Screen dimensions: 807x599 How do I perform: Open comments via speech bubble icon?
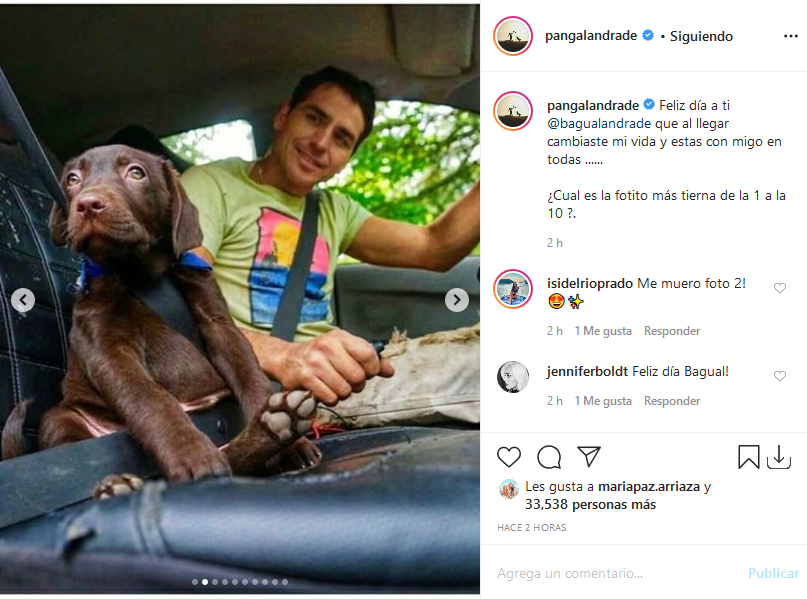click(549, 457)
